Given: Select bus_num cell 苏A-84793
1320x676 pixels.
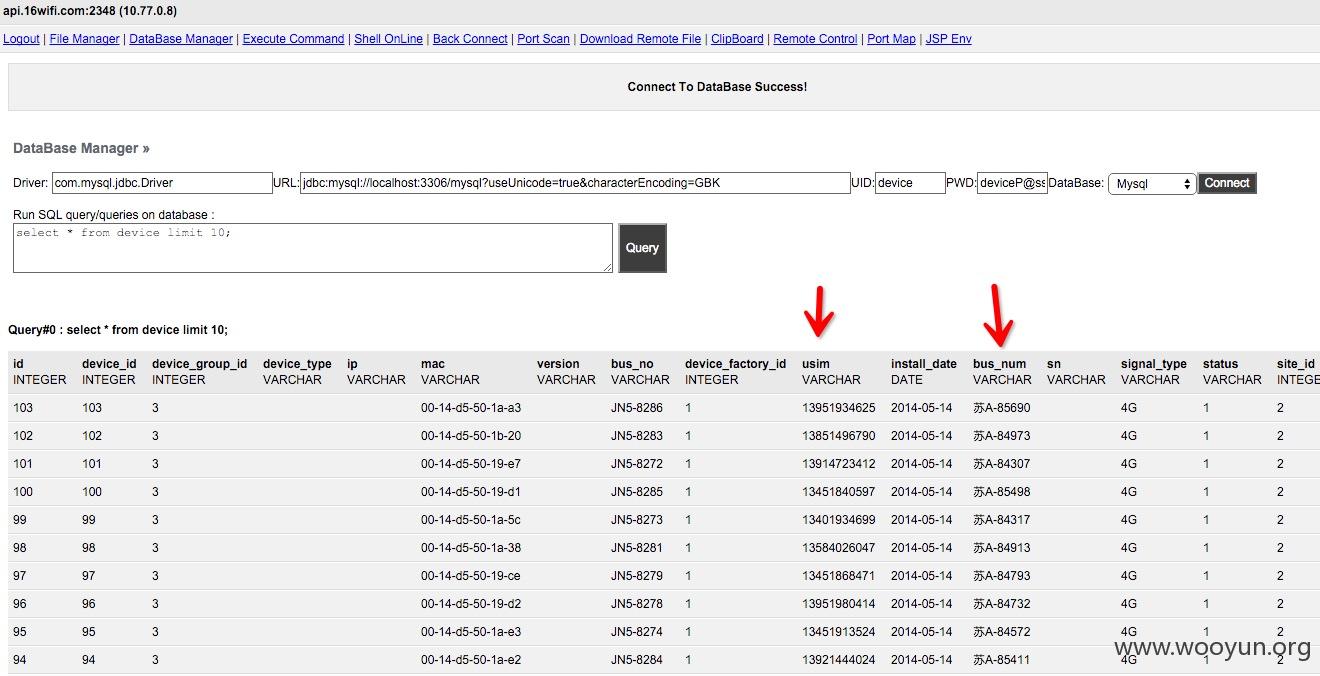Looking at the screenshot, I should coord(1002,576).
